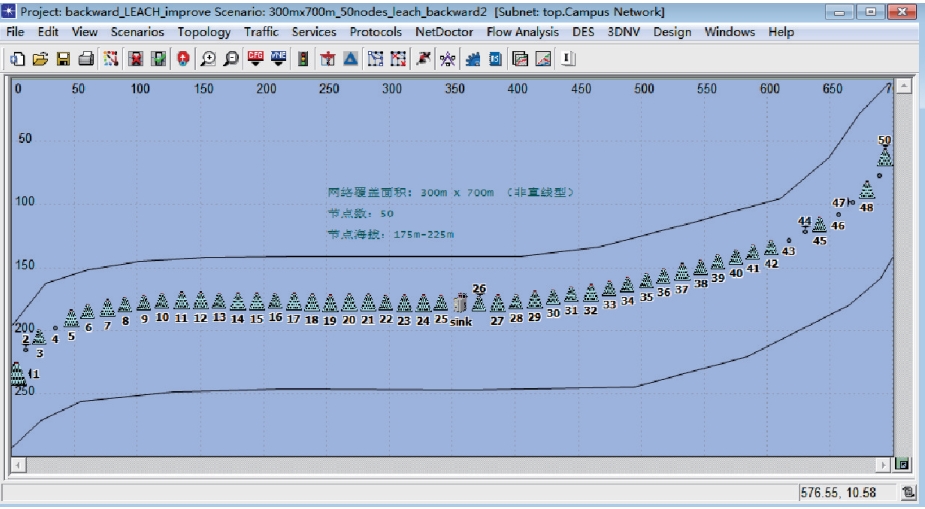Image resolution: width=925 pixels, height=509 pixels.
Task: Click the coordinates readout '576.55, 10.58'
Action: 838,492
